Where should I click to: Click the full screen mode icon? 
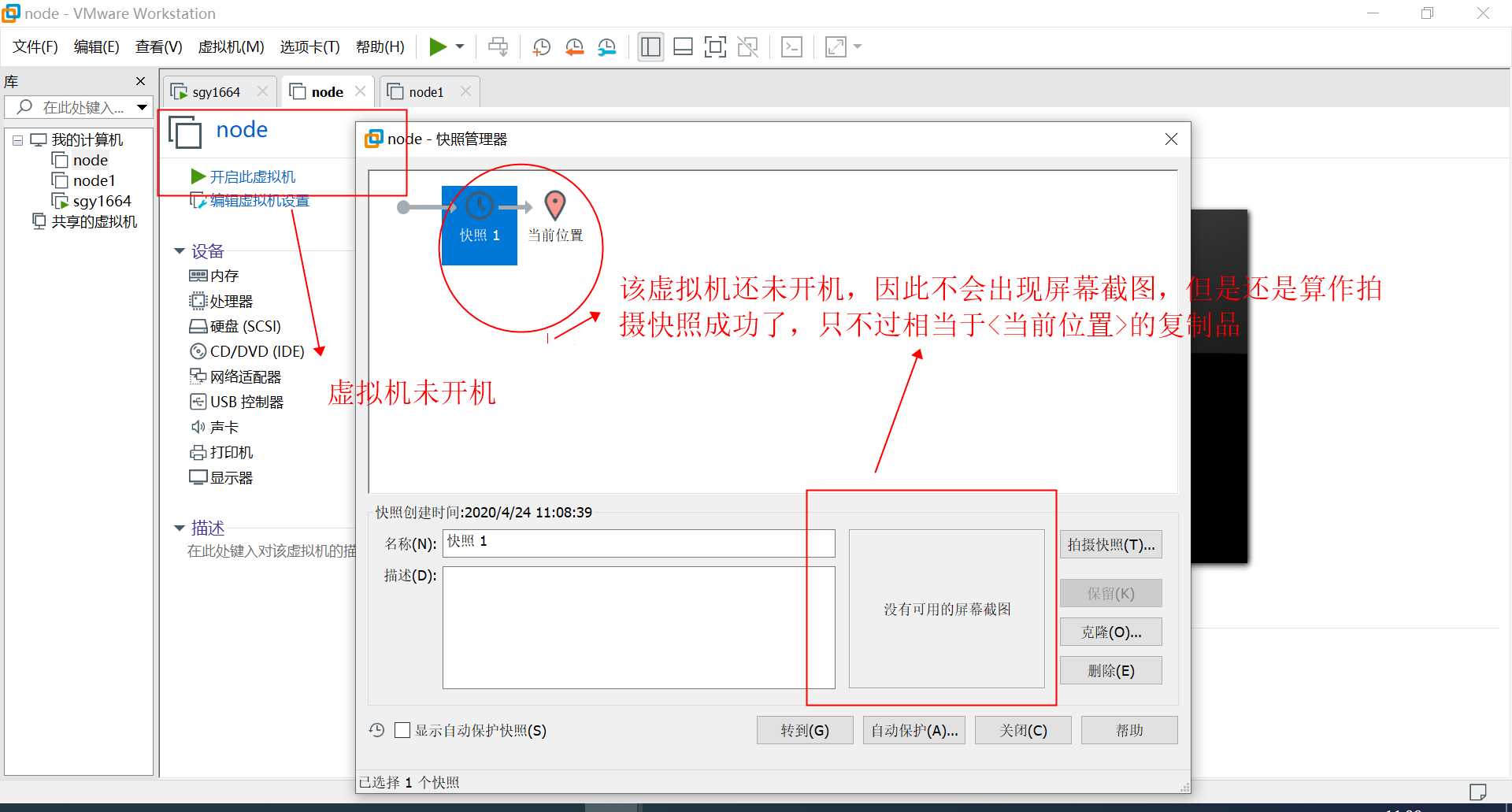click(715, 47)
